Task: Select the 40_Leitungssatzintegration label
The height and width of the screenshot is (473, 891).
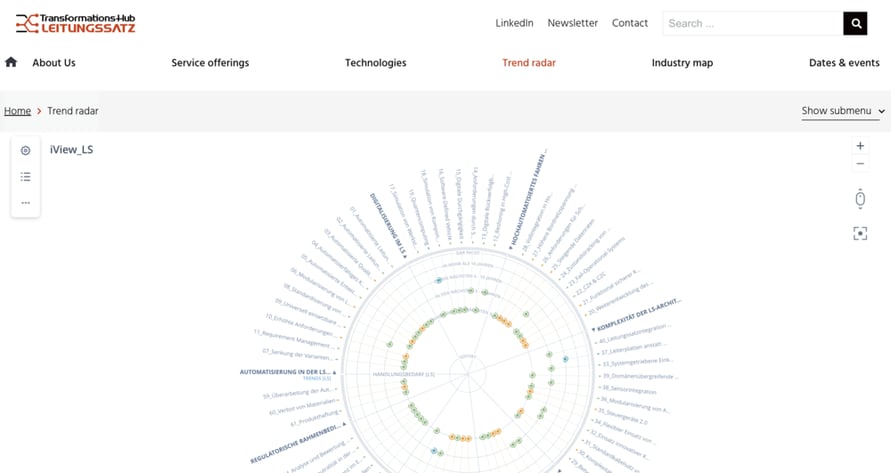Action: [x=634, y=334]
